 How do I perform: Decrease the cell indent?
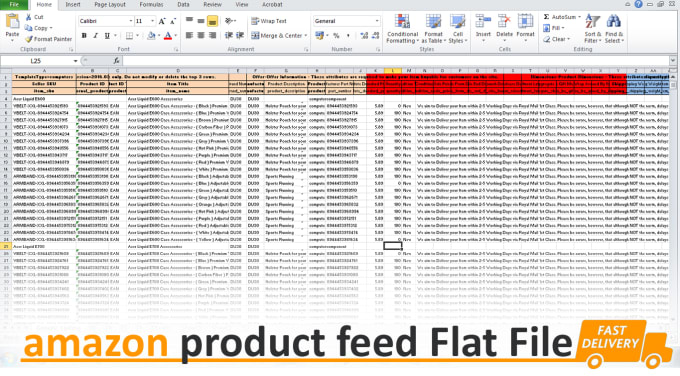click(x=229, y=36)
